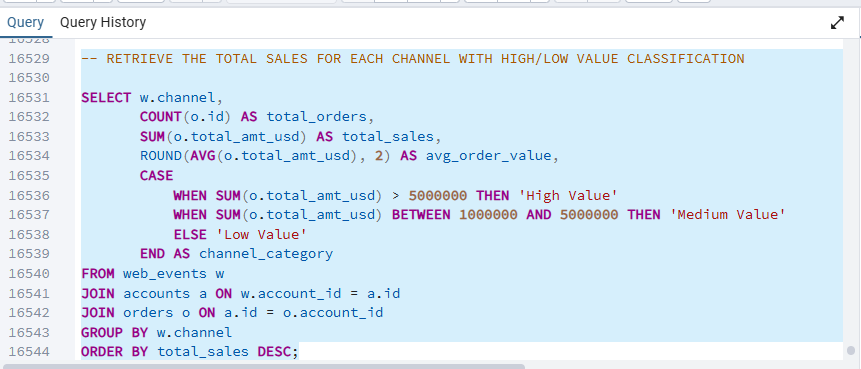Click 'COUNT' in the COUNT(o.id) line

click(161, 117)
